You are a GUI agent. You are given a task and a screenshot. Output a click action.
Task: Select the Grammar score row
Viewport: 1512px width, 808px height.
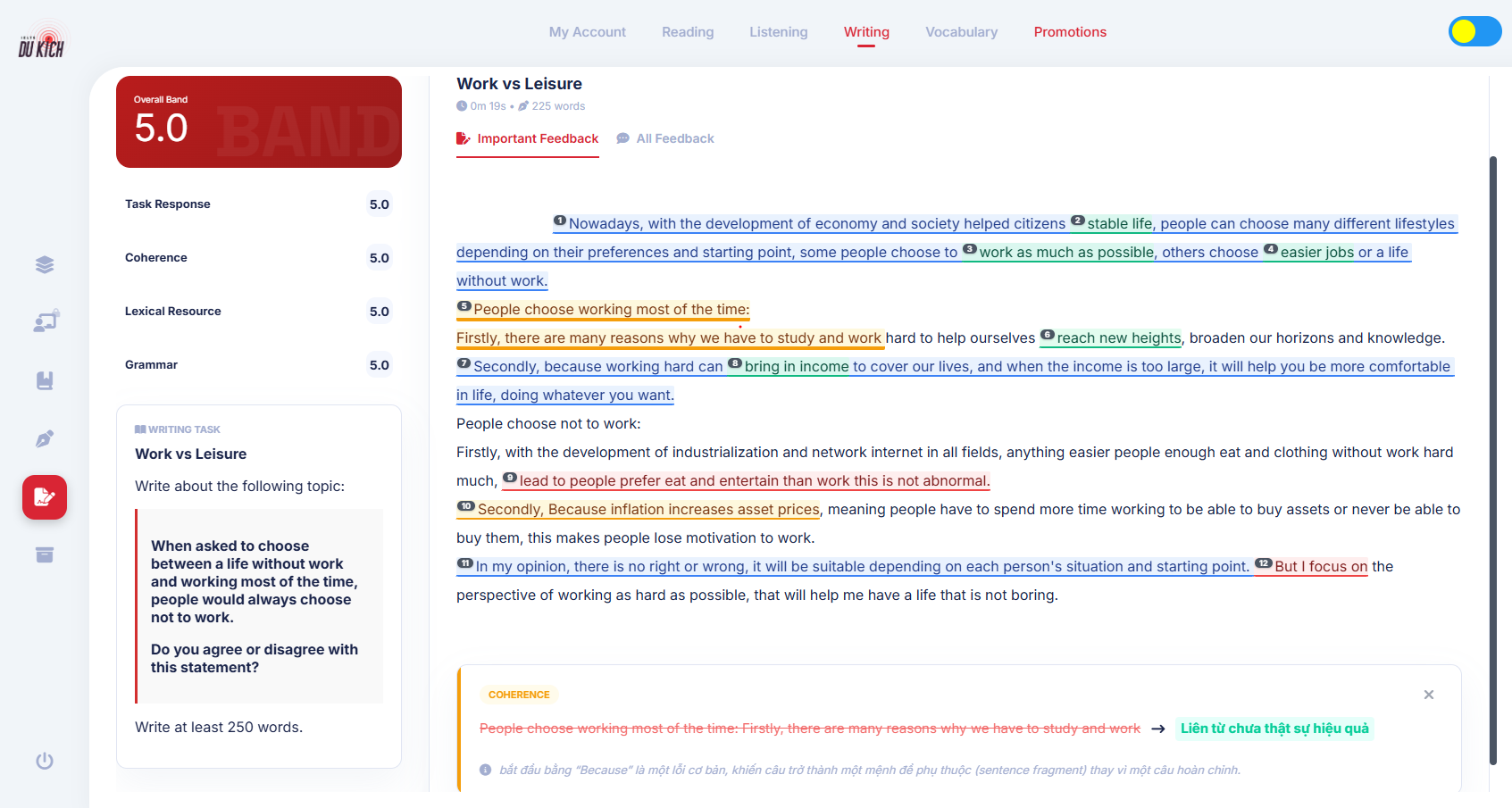(259, 365)
